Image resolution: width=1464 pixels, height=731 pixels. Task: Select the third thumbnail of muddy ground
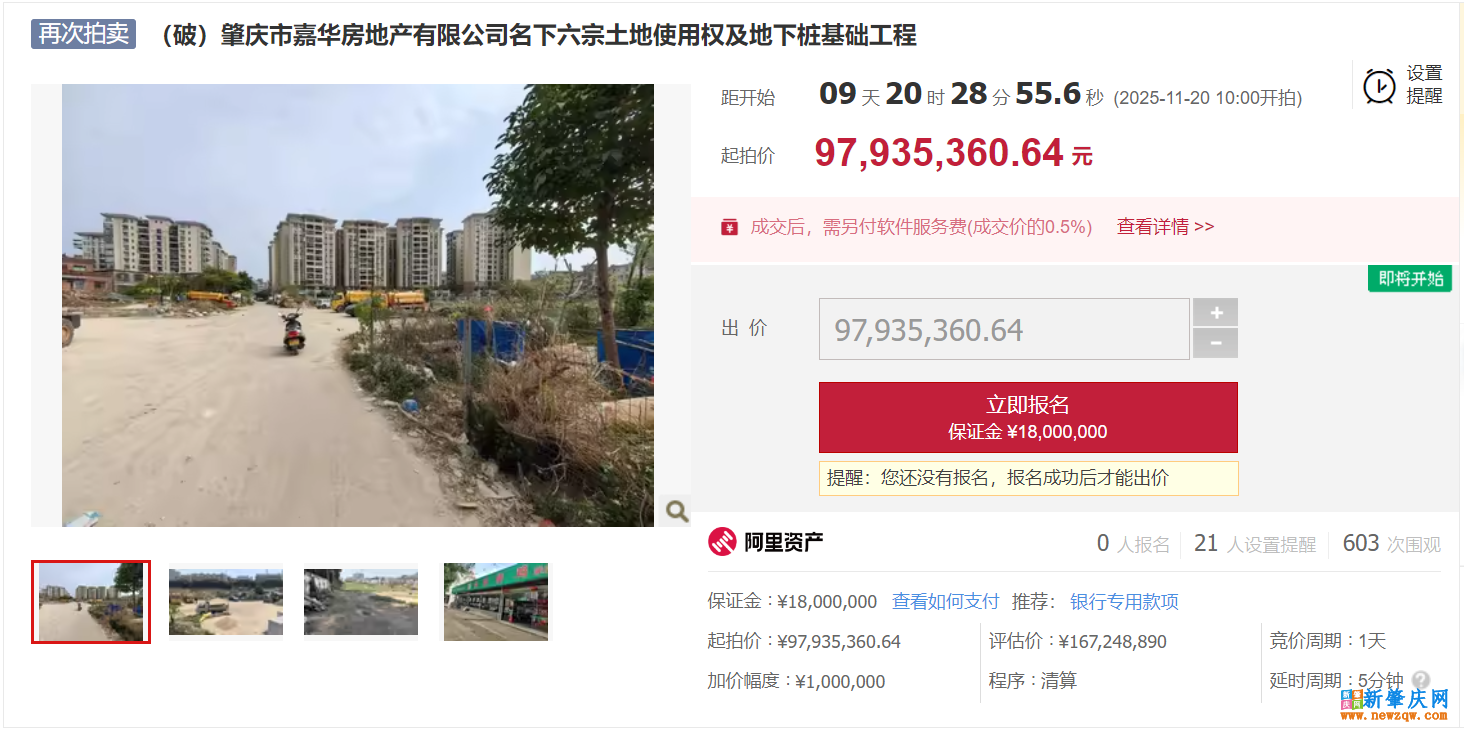click(x=361, y=602)
